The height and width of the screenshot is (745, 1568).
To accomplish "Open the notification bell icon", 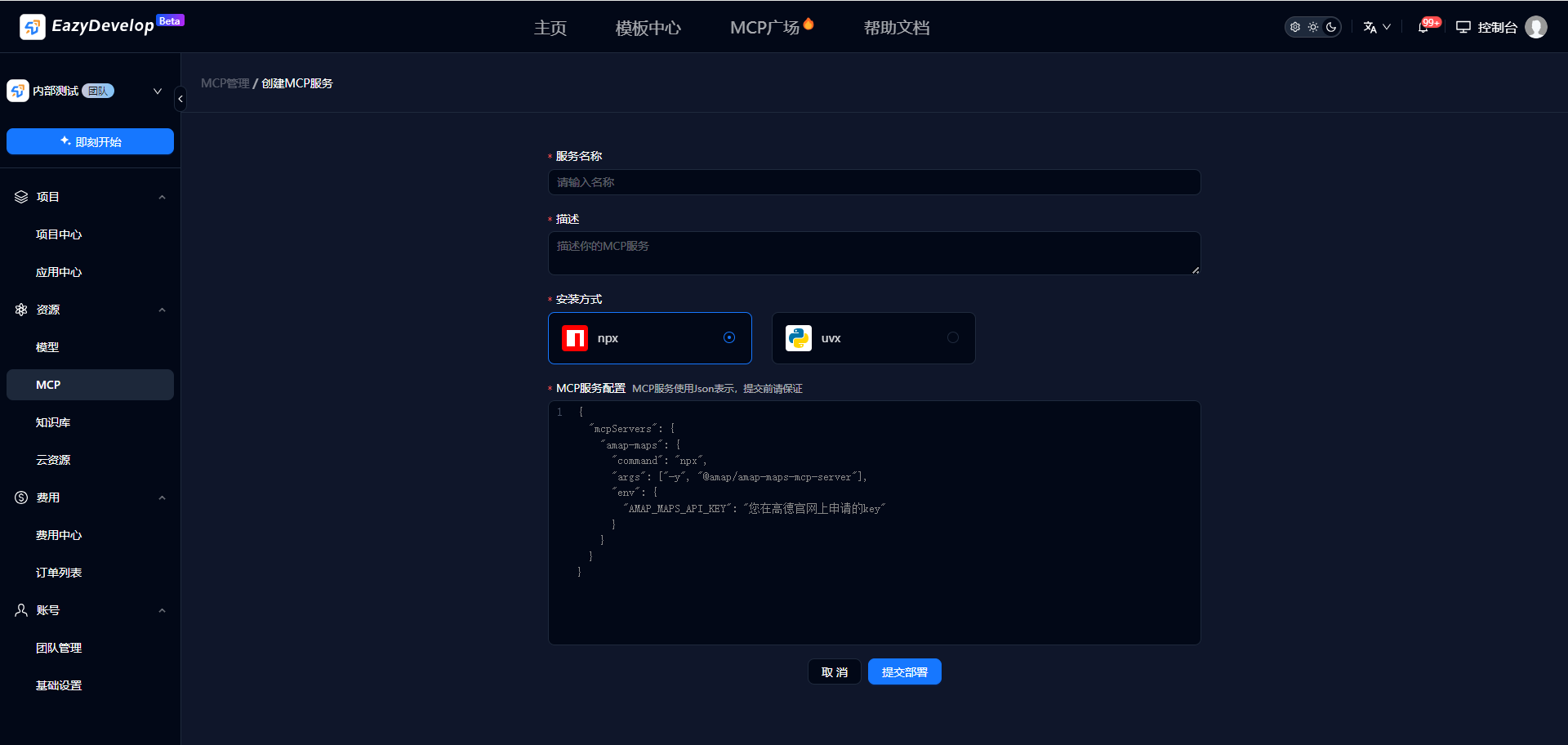I will (x=1423, y=28).
